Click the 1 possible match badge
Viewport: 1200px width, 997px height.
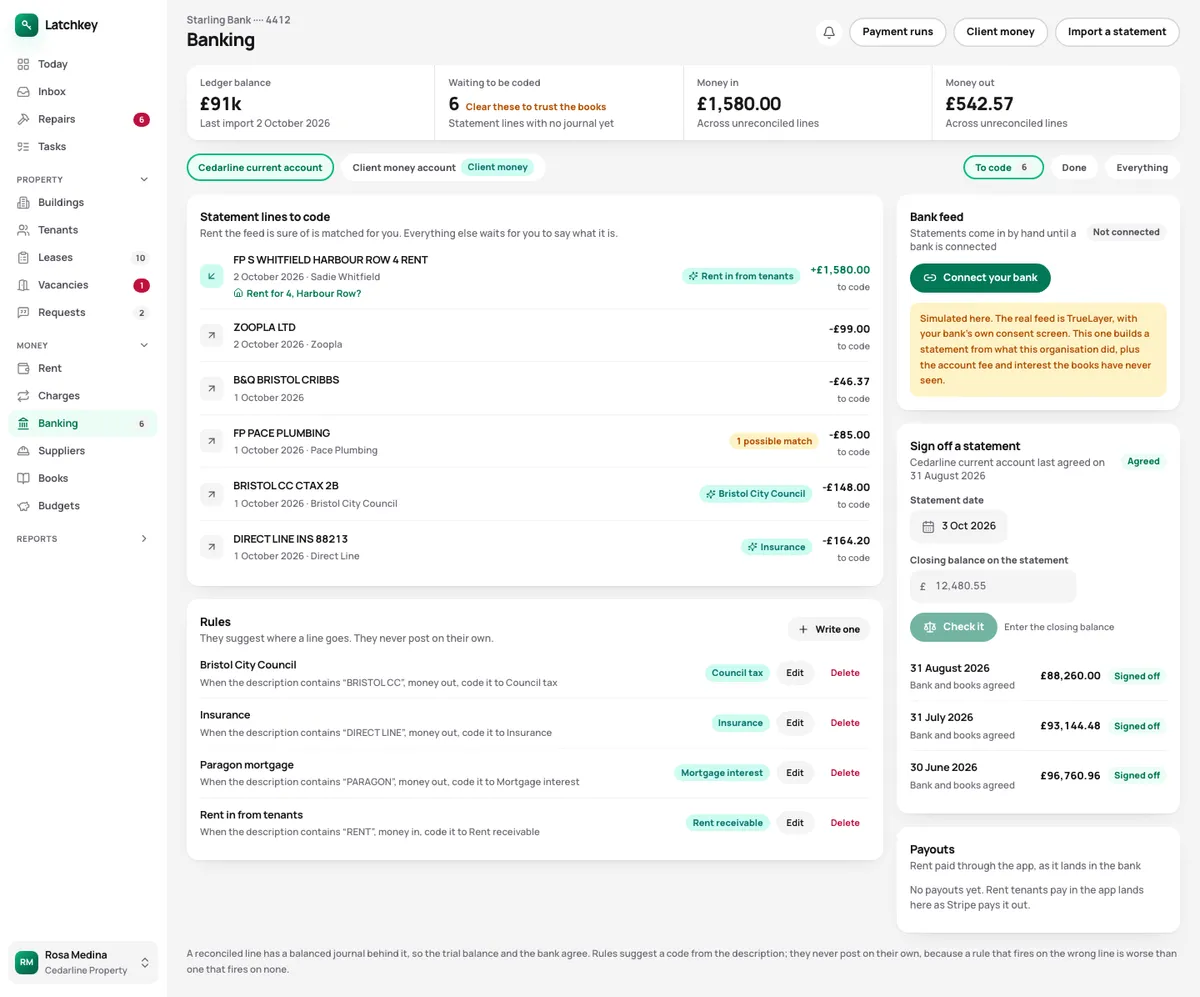tap(774, 441)
